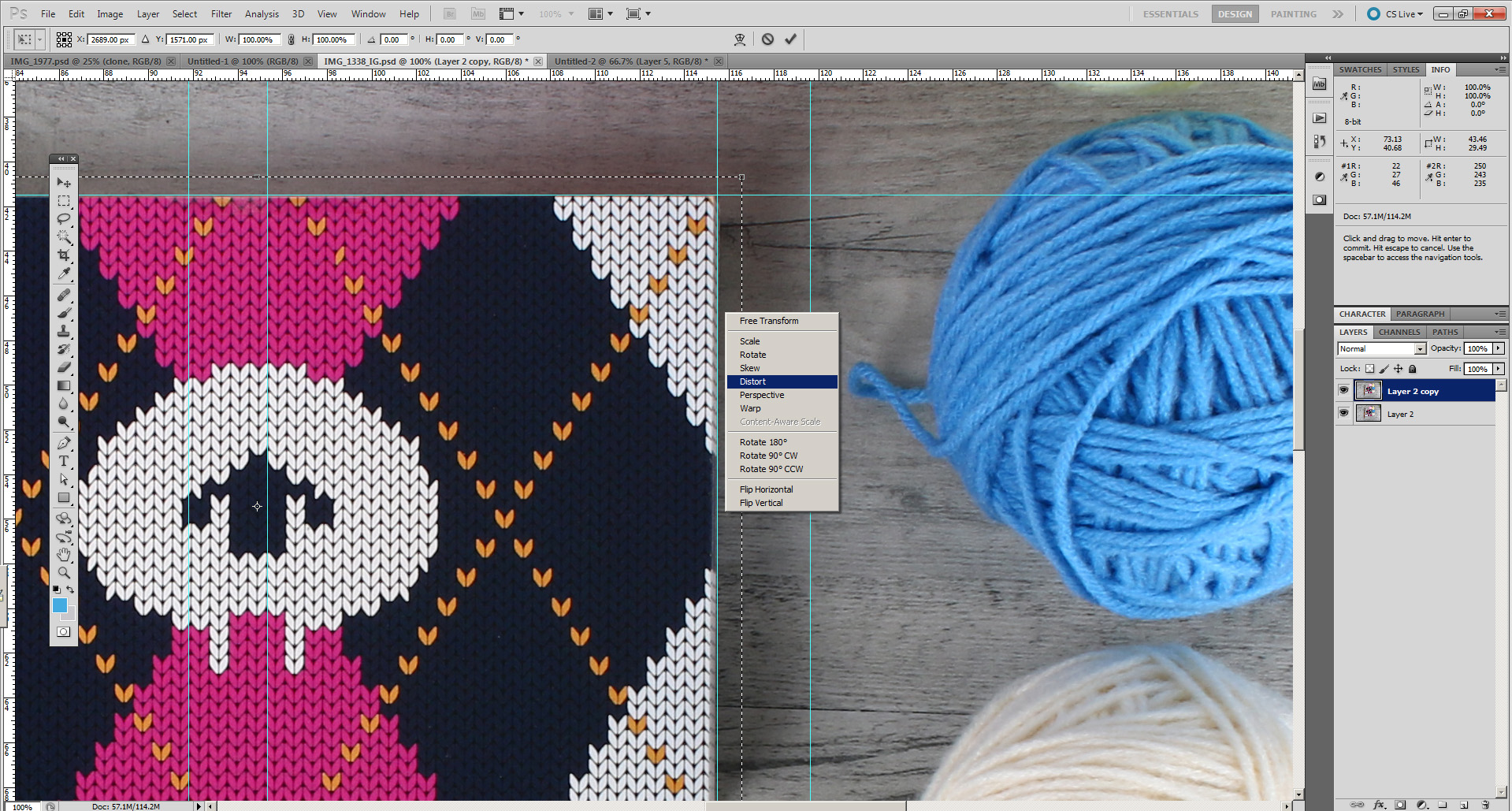Expand more workspaces double-arrow
Image resolution: width=1512 pixels, height=811 pixels.
click(x=1338, y=13)
